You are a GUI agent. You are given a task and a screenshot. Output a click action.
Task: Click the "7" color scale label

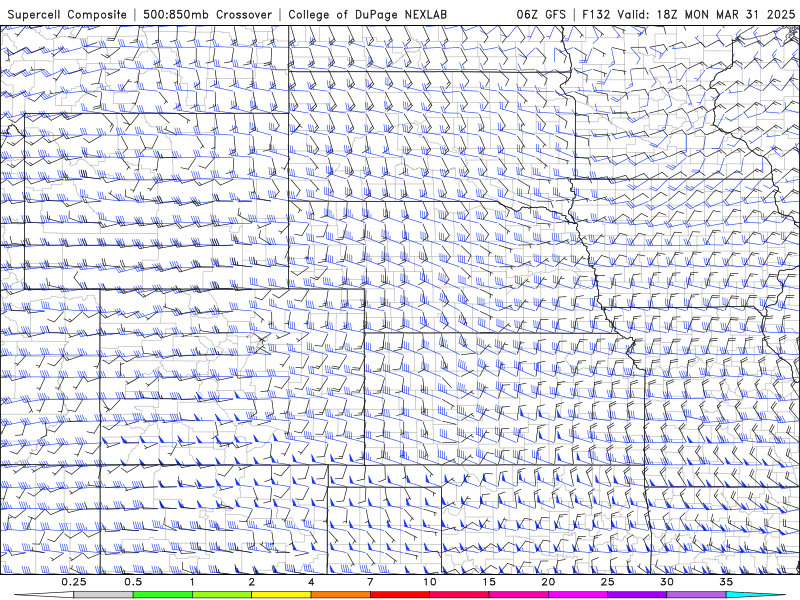click(370, 582)
